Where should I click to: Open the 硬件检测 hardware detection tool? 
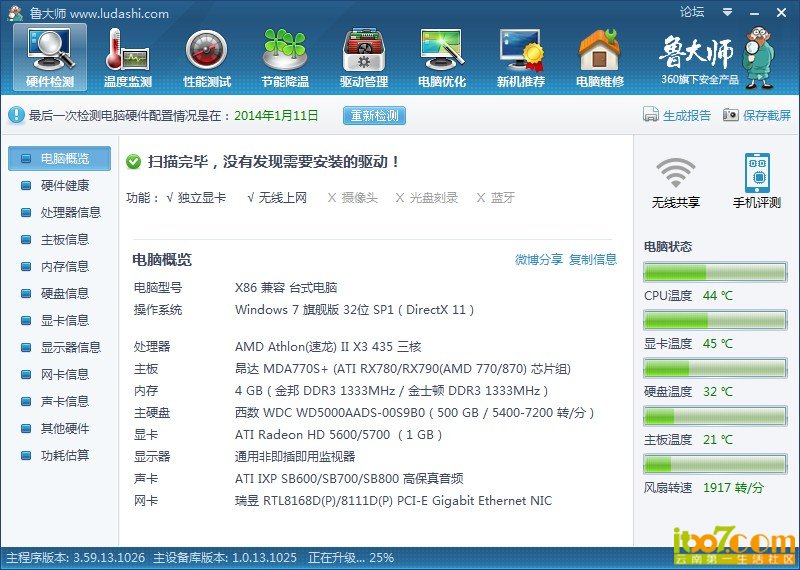coord(50,57)
